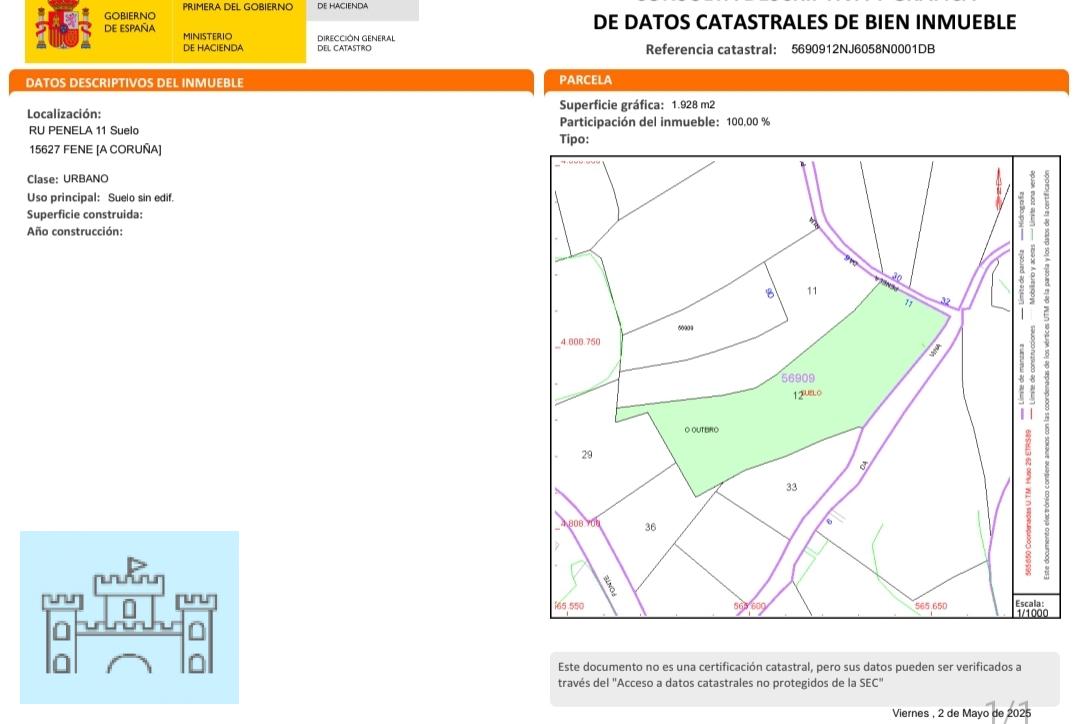The width and height of the screenshot is (1080, 724).
Task: Click the 'Uso principal:' label
Action: tap(63, 198)
